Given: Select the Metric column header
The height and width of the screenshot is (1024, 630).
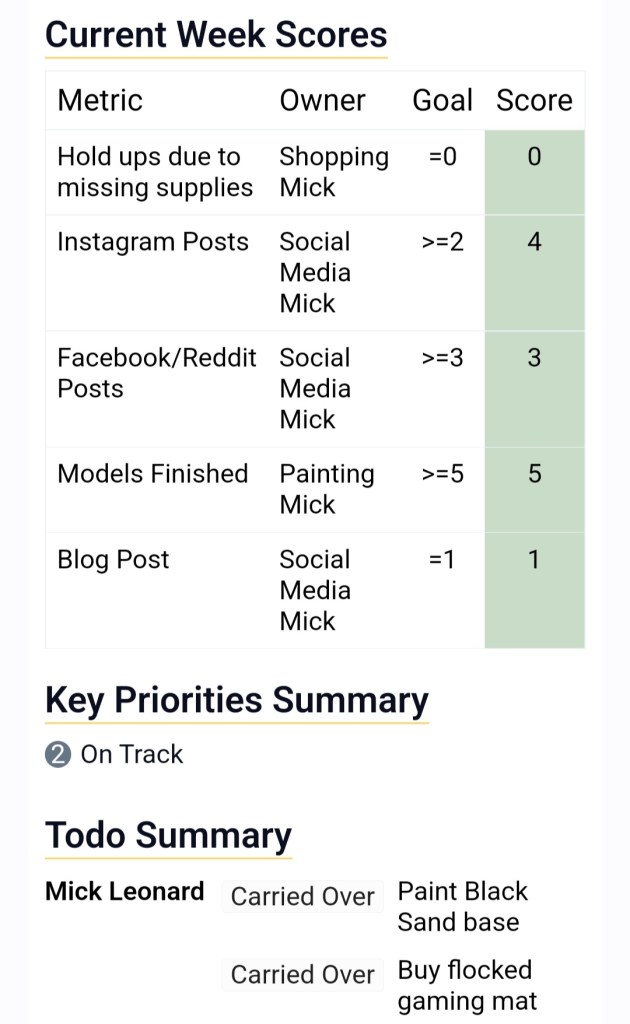Looking at the screenshot, I should 100,100.
